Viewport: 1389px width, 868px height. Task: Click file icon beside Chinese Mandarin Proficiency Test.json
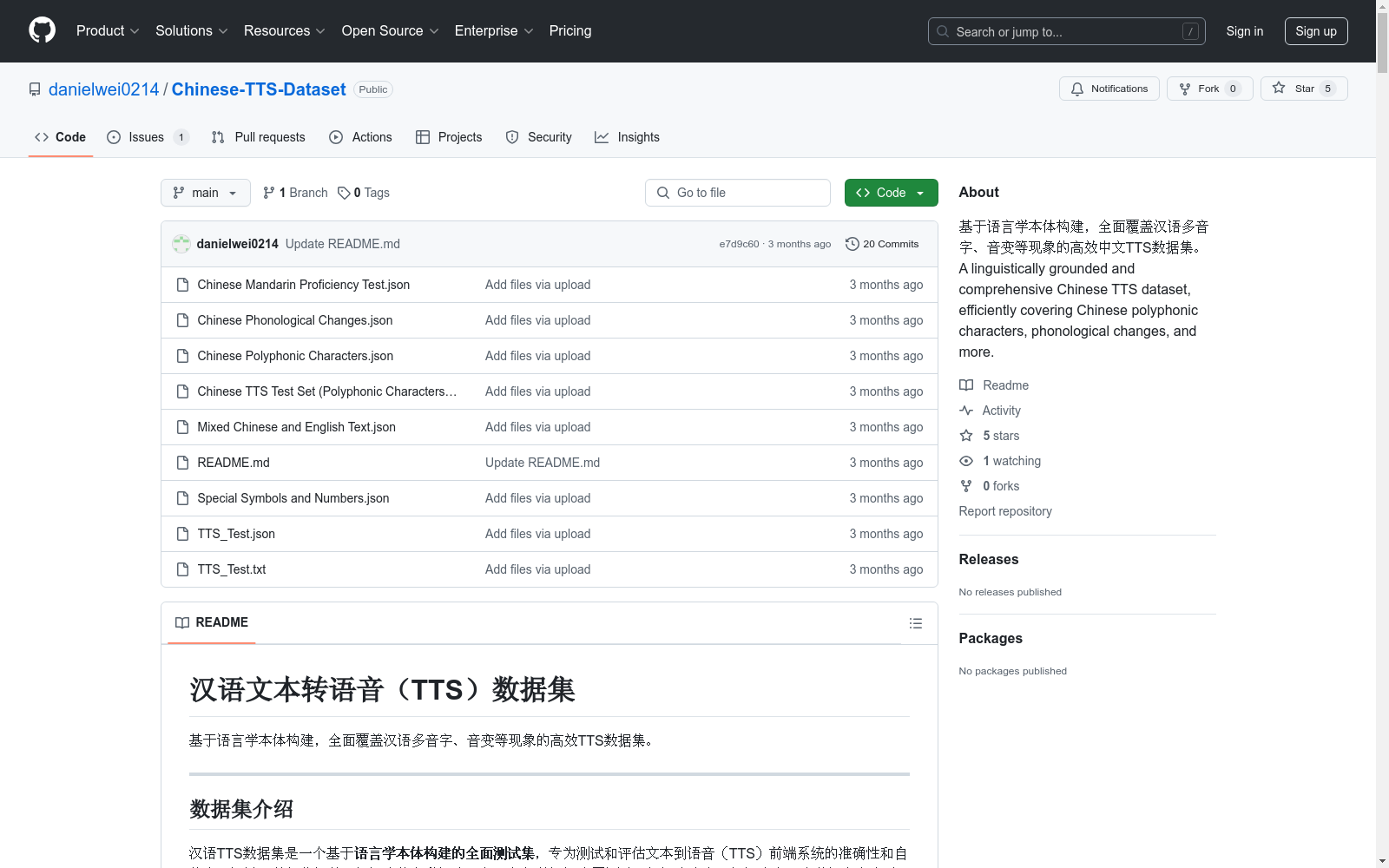(x=182, y=285)
